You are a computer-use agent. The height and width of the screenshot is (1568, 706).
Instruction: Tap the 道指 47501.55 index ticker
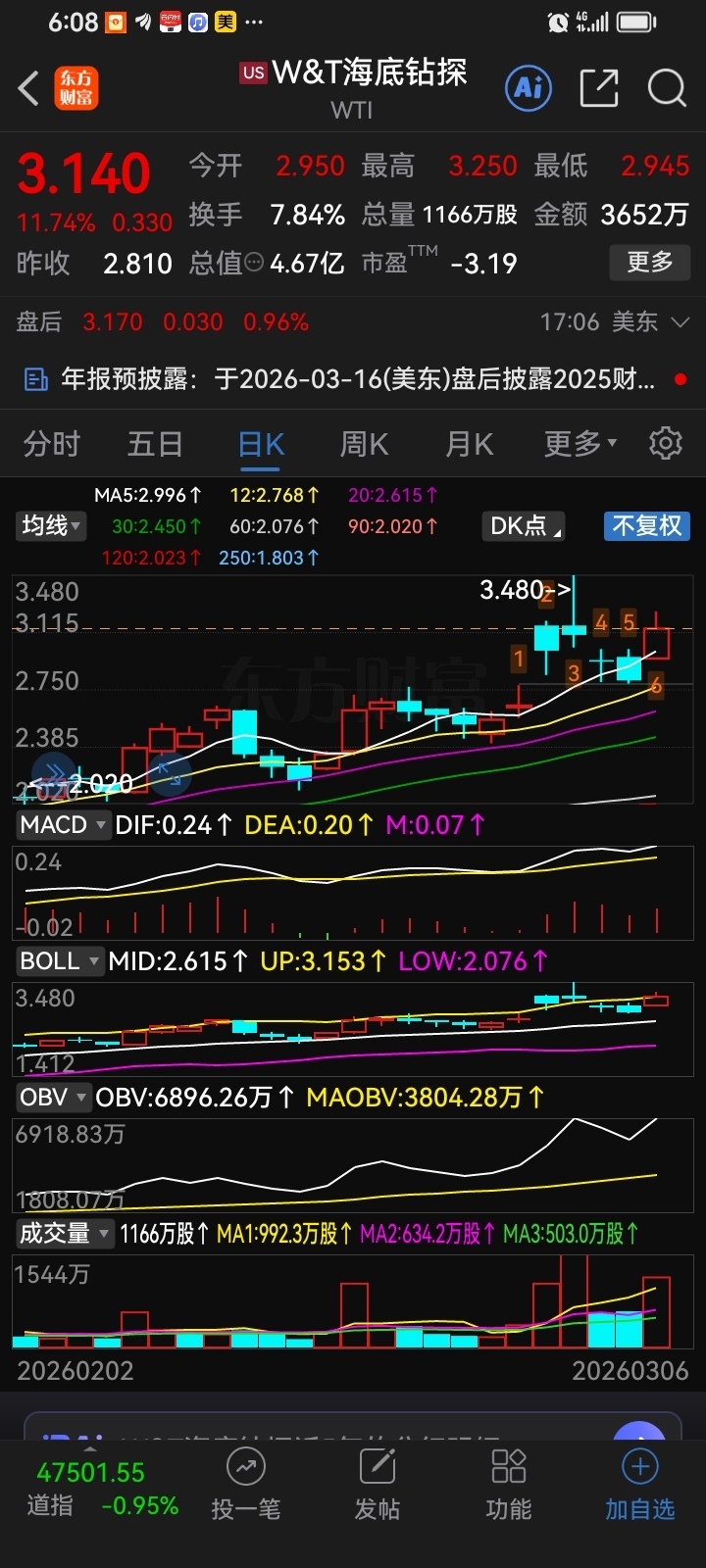pyautogui.click(x=102, y=1489)
